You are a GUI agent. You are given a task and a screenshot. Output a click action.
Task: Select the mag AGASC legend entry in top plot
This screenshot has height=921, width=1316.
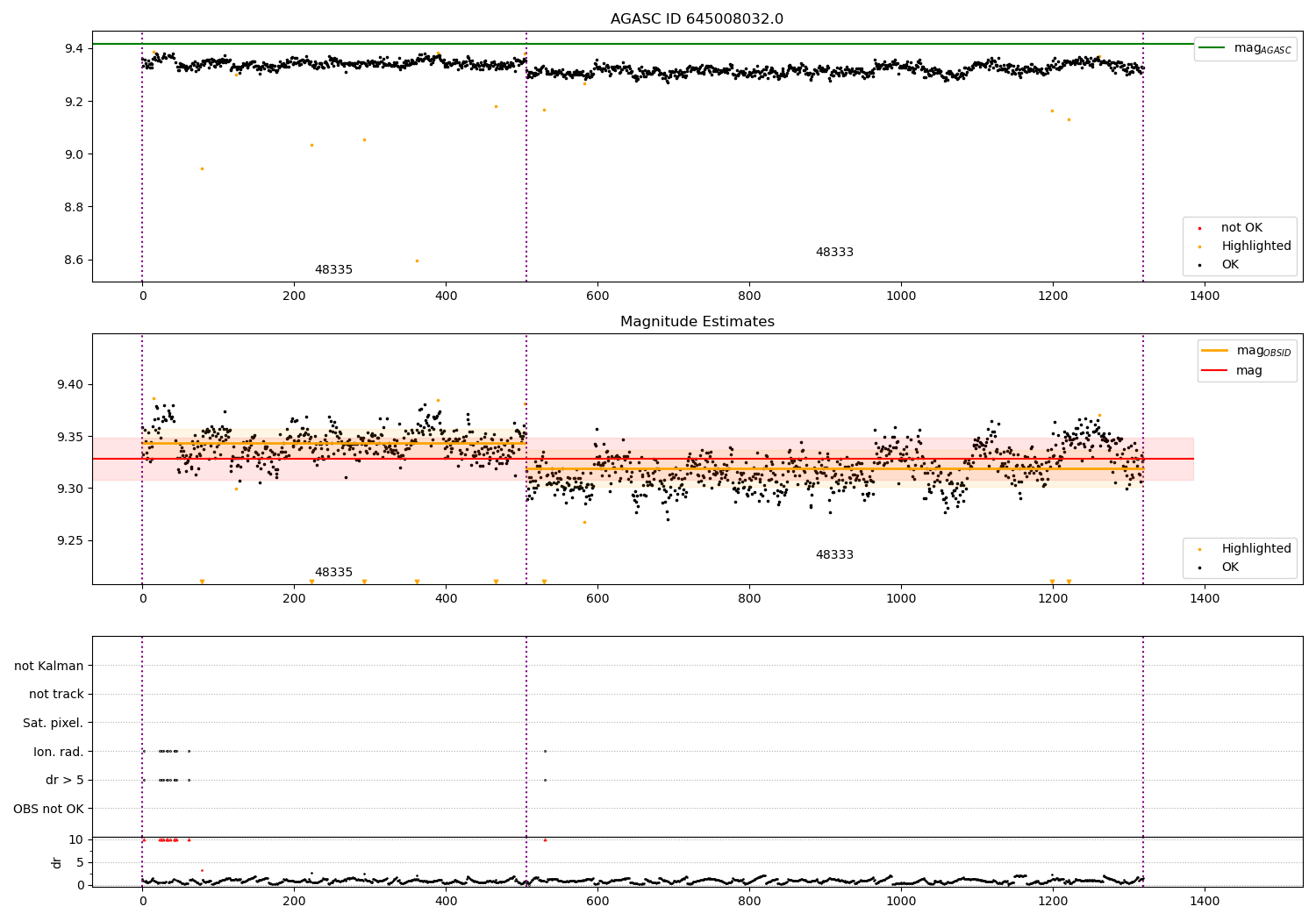pos(1245,48)
